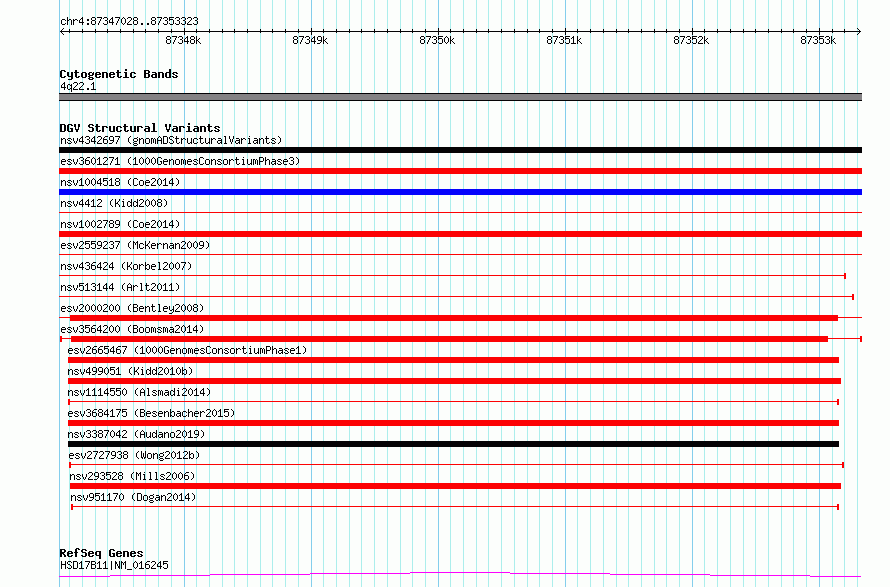Image resolution: width=890 pixels, height=587 pixels.
Task: Click the thin red line under esv2559237 (McKernan2009)
Action: pos(460,255)
